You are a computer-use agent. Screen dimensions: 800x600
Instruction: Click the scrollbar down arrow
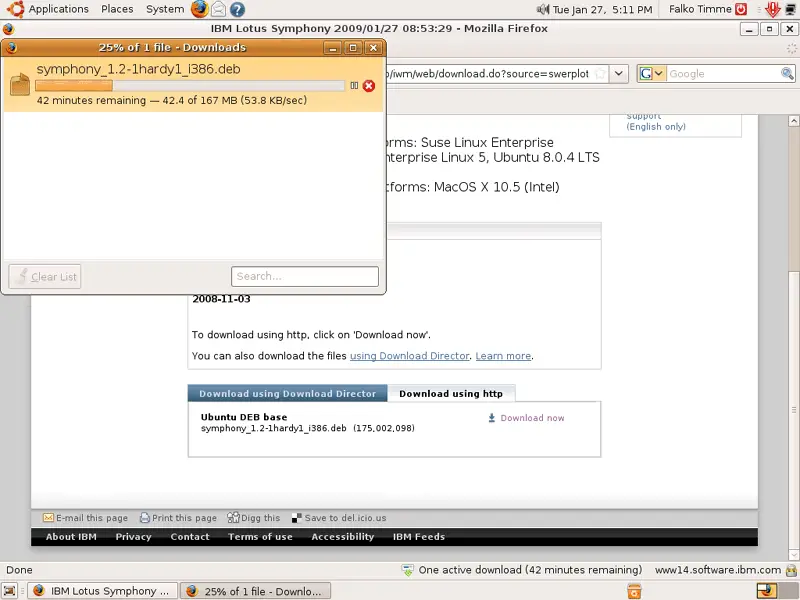click(793, 555)
